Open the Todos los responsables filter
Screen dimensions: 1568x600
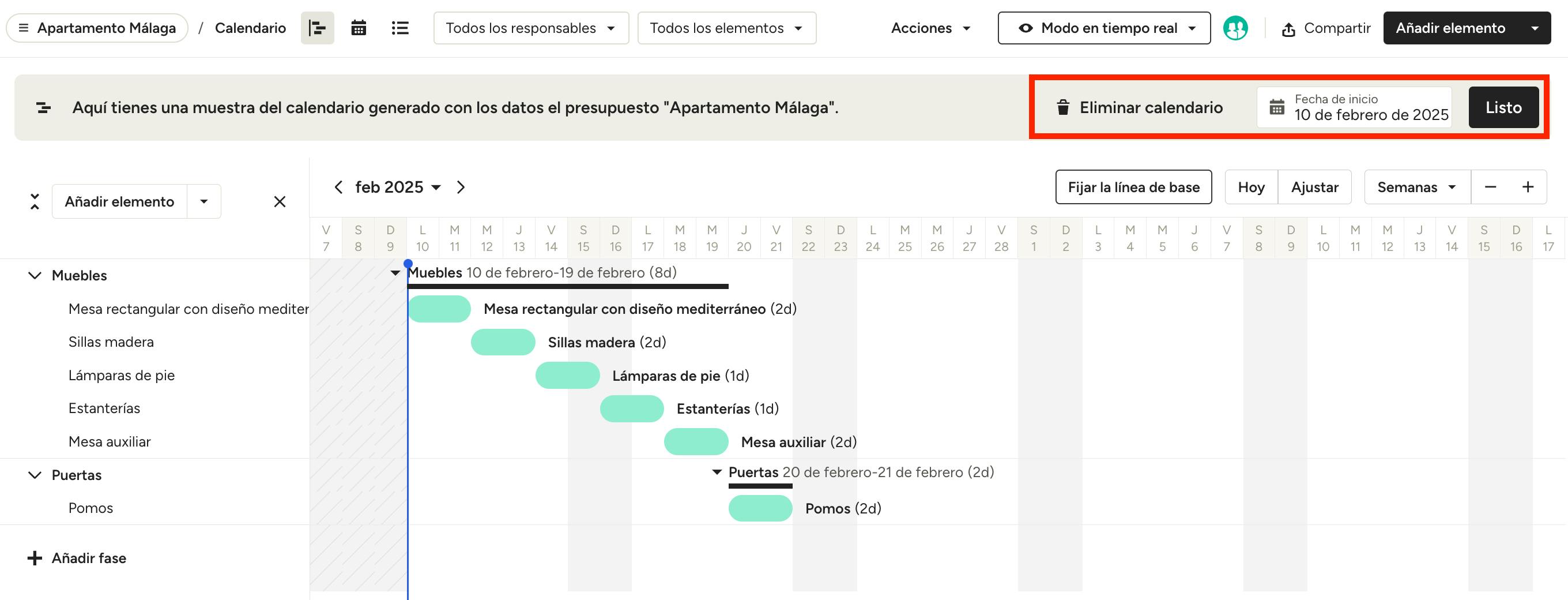[531, 28]
